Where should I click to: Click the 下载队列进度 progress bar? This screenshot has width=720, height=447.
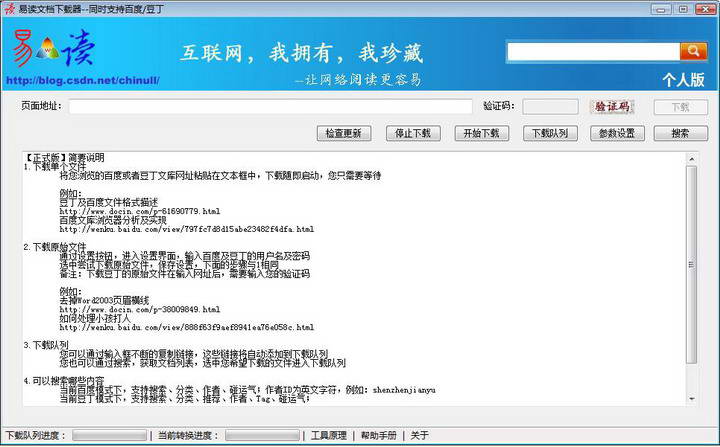[109, 435]
